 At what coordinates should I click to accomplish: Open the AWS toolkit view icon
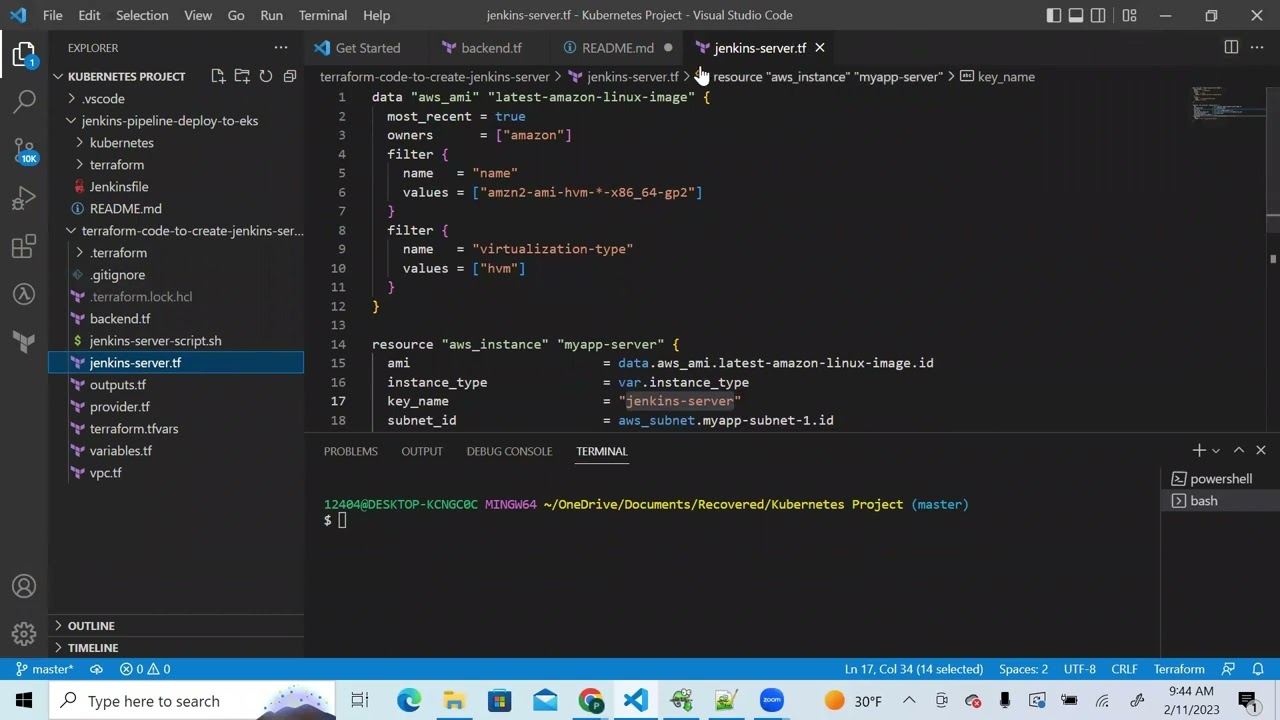pyautogui.click(x=24, y=294)
